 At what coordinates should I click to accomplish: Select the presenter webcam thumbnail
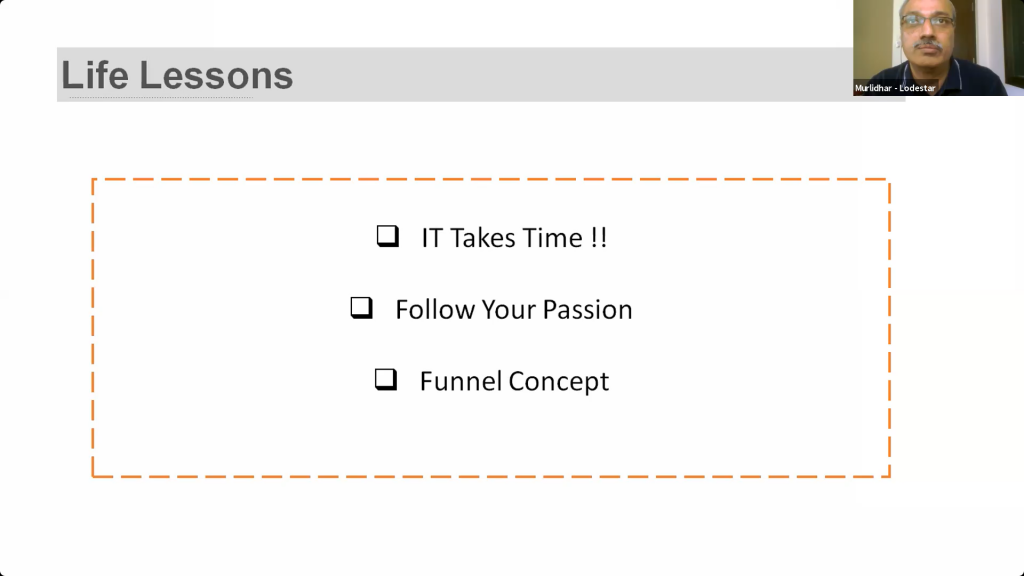coord(938,48)
